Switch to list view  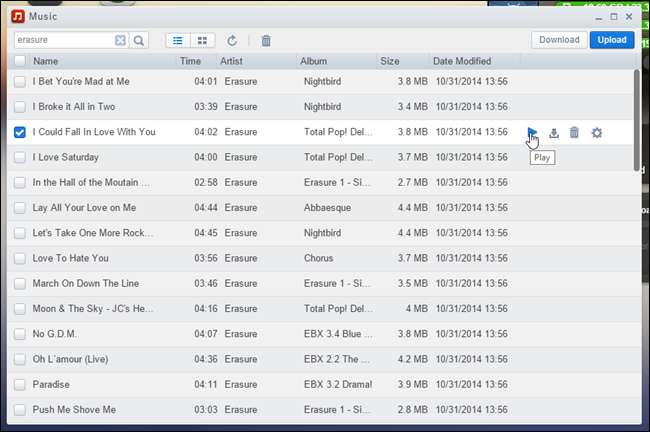(178, 41)
